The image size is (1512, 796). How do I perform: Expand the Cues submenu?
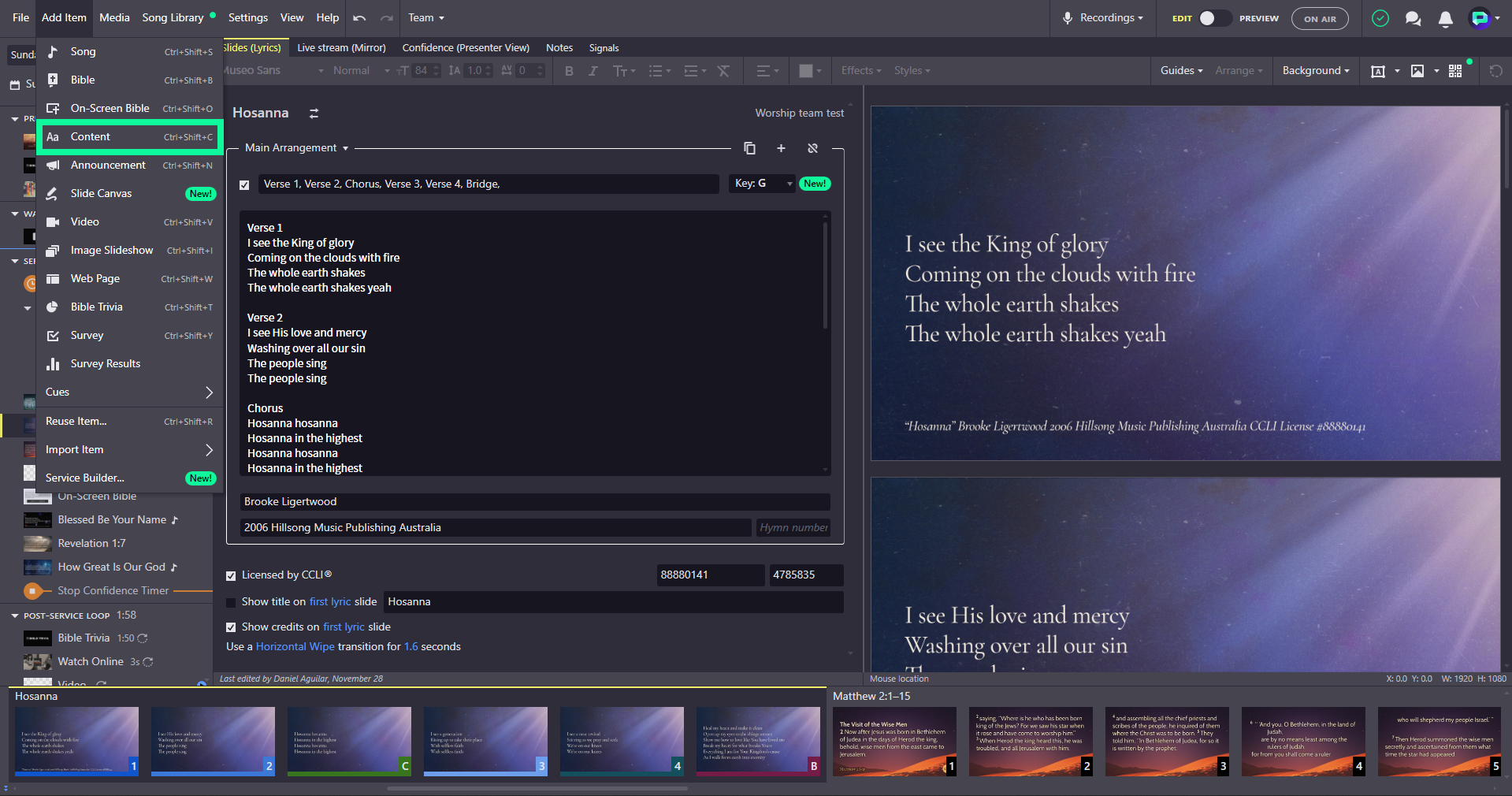click(129, 392)
